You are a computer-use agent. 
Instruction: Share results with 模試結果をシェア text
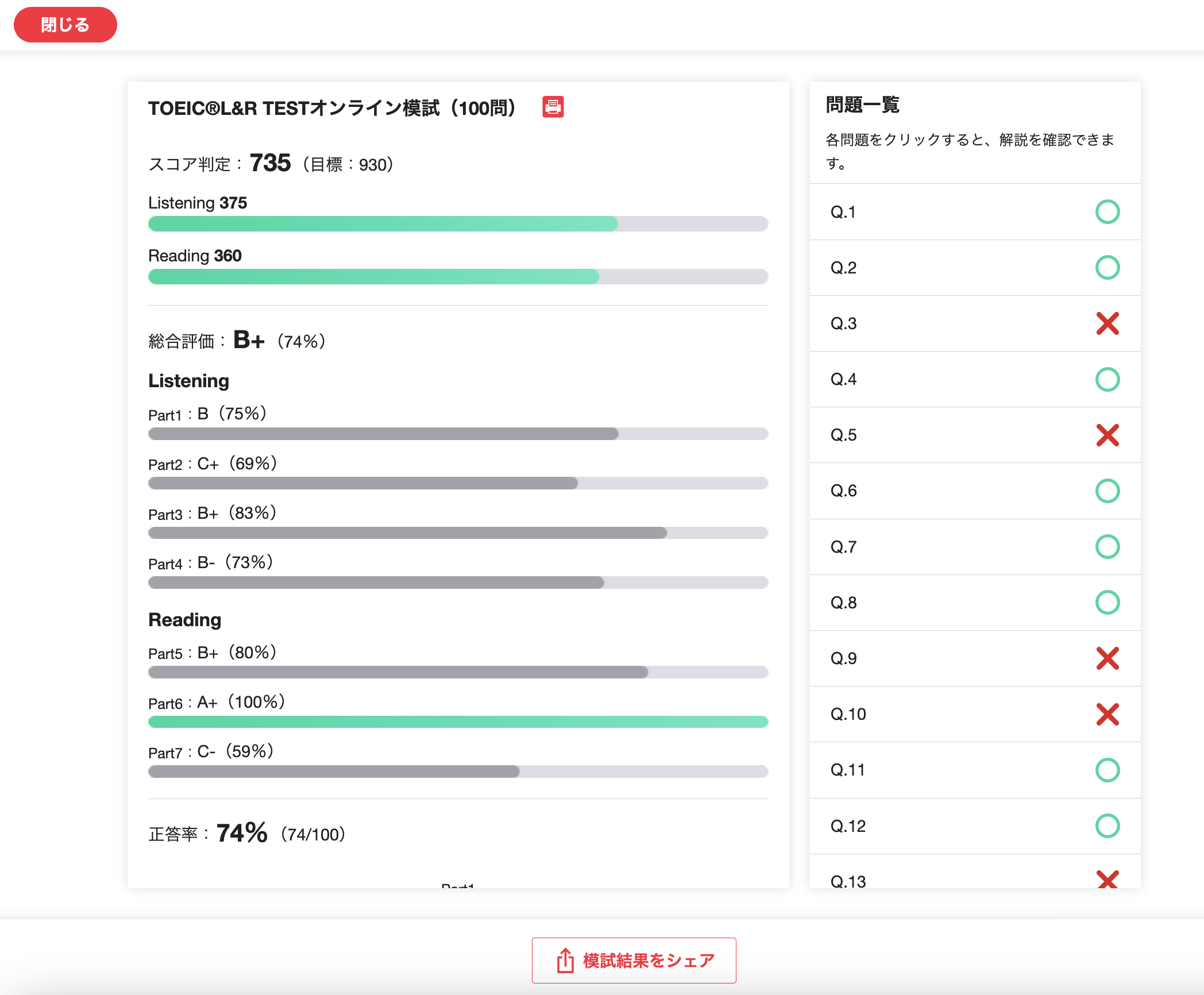click(649, 961)
